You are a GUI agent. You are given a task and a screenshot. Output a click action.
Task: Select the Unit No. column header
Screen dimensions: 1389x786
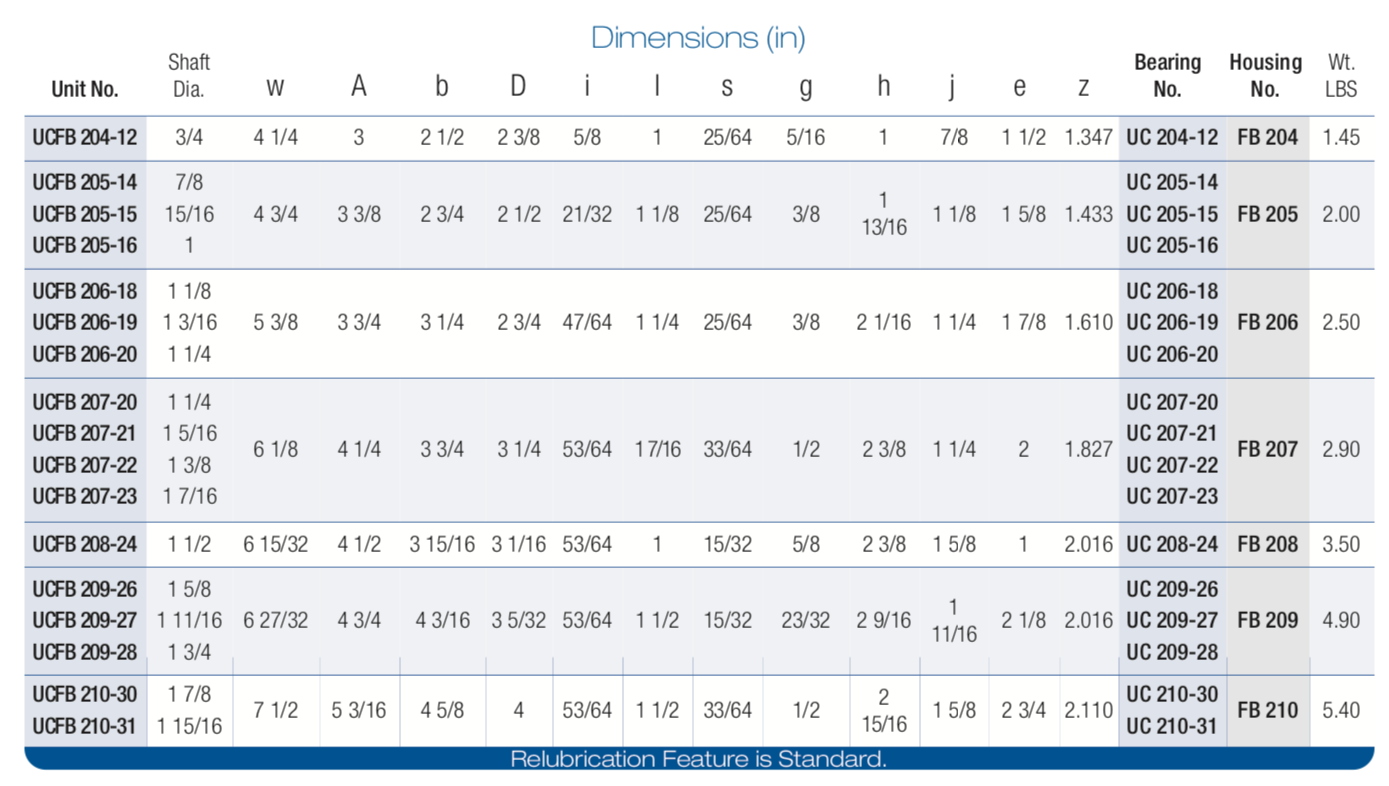click(85, 89)
